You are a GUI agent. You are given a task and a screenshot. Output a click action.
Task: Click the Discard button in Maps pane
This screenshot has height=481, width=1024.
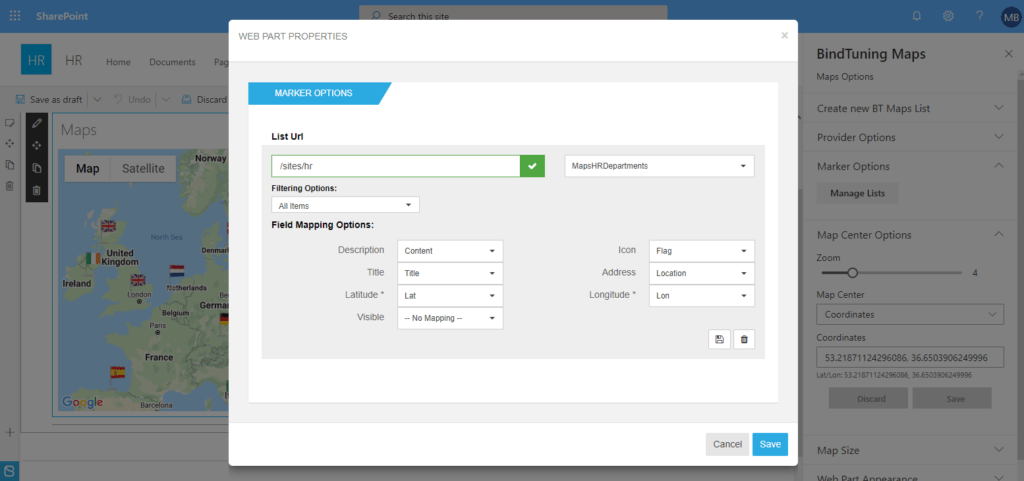[x=868, y=398]
